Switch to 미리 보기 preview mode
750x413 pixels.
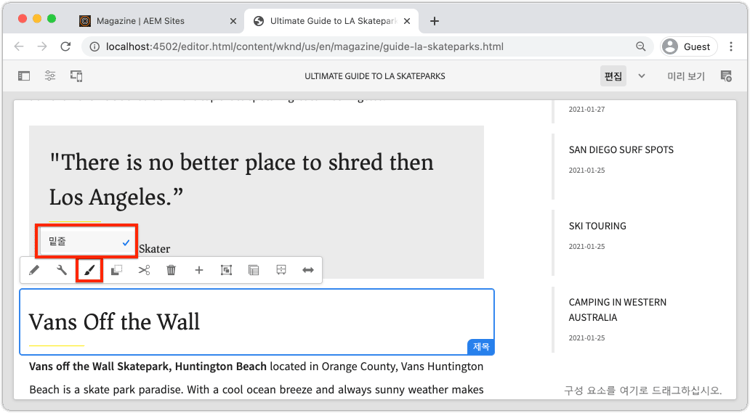tap(686, 76)
